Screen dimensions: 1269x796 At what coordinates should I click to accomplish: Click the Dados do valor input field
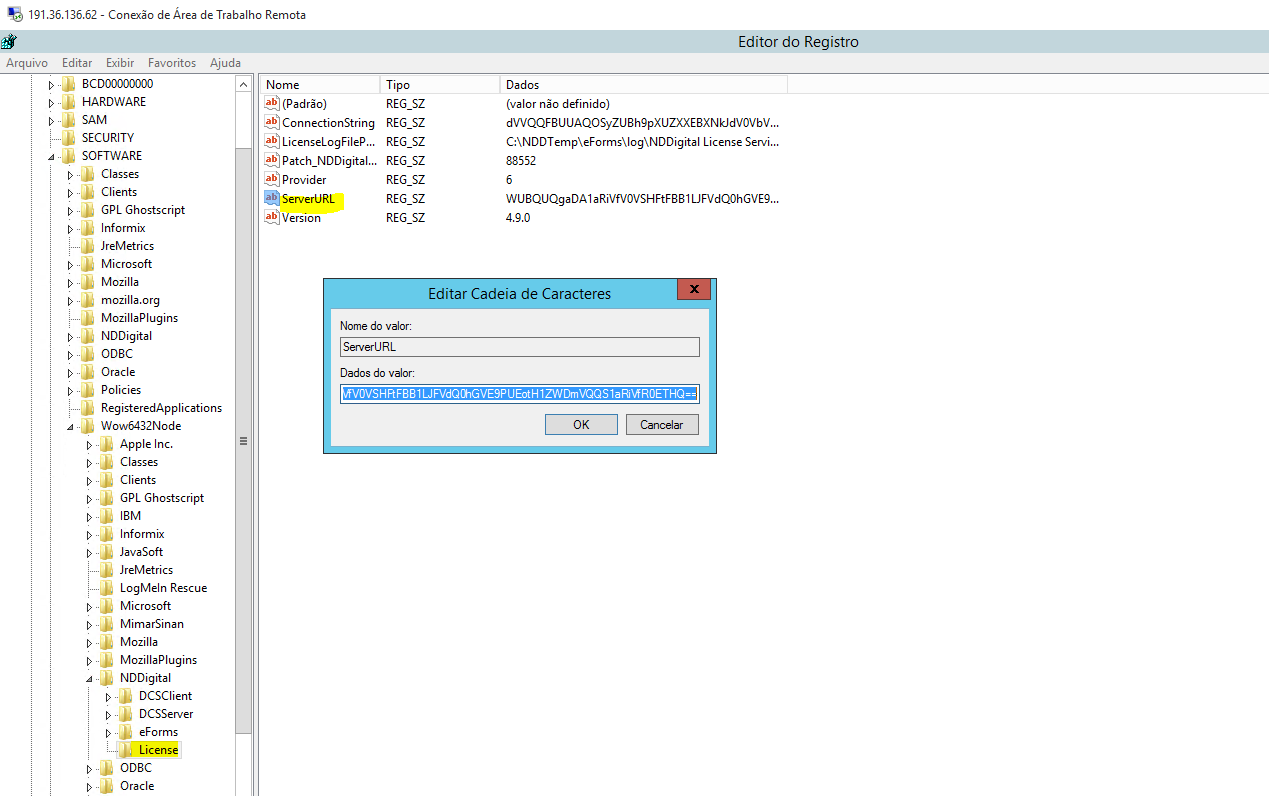[519, 394]
